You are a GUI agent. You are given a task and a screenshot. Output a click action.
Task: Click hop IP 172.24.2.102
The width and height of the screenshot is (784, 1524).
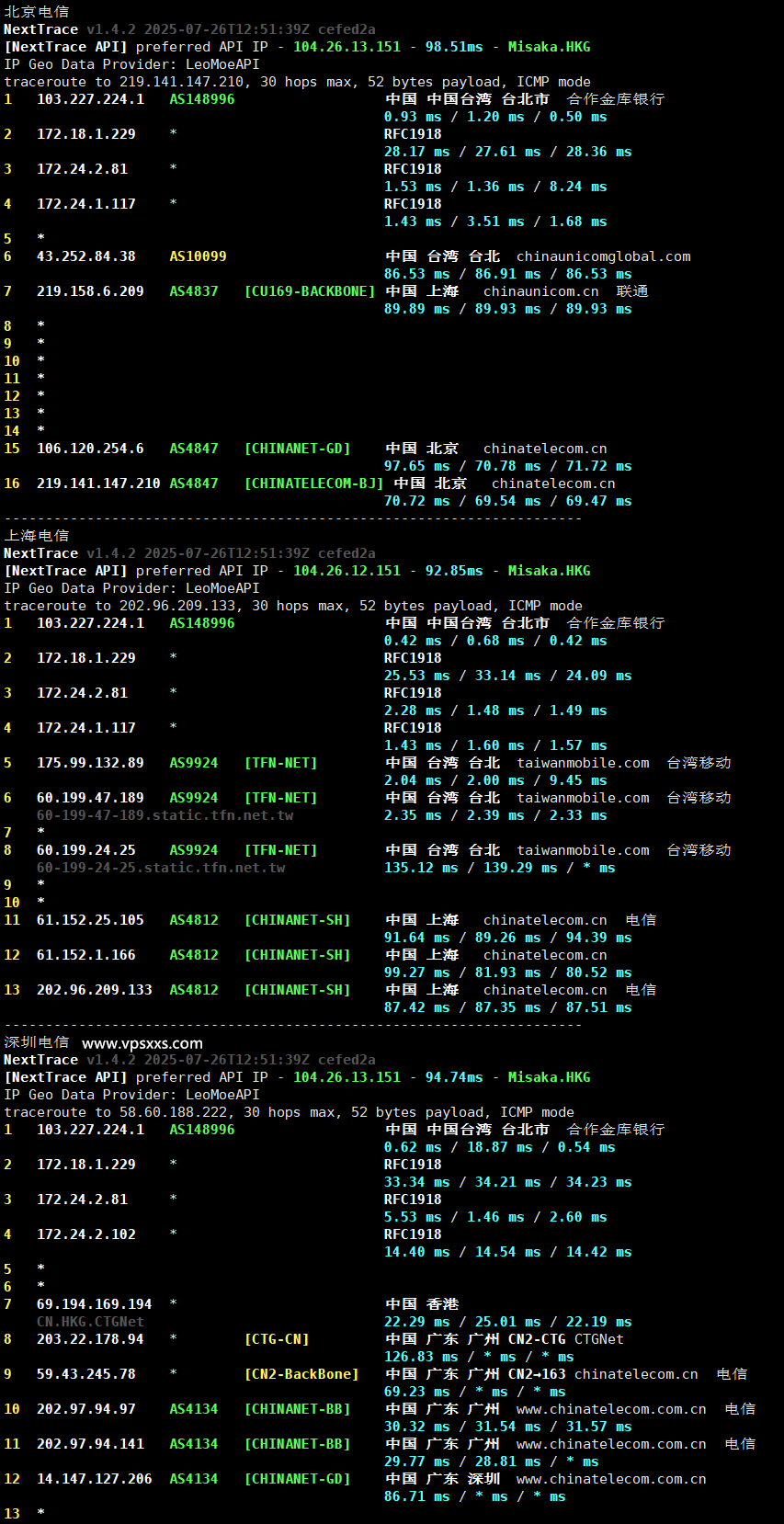point(86,1234)
